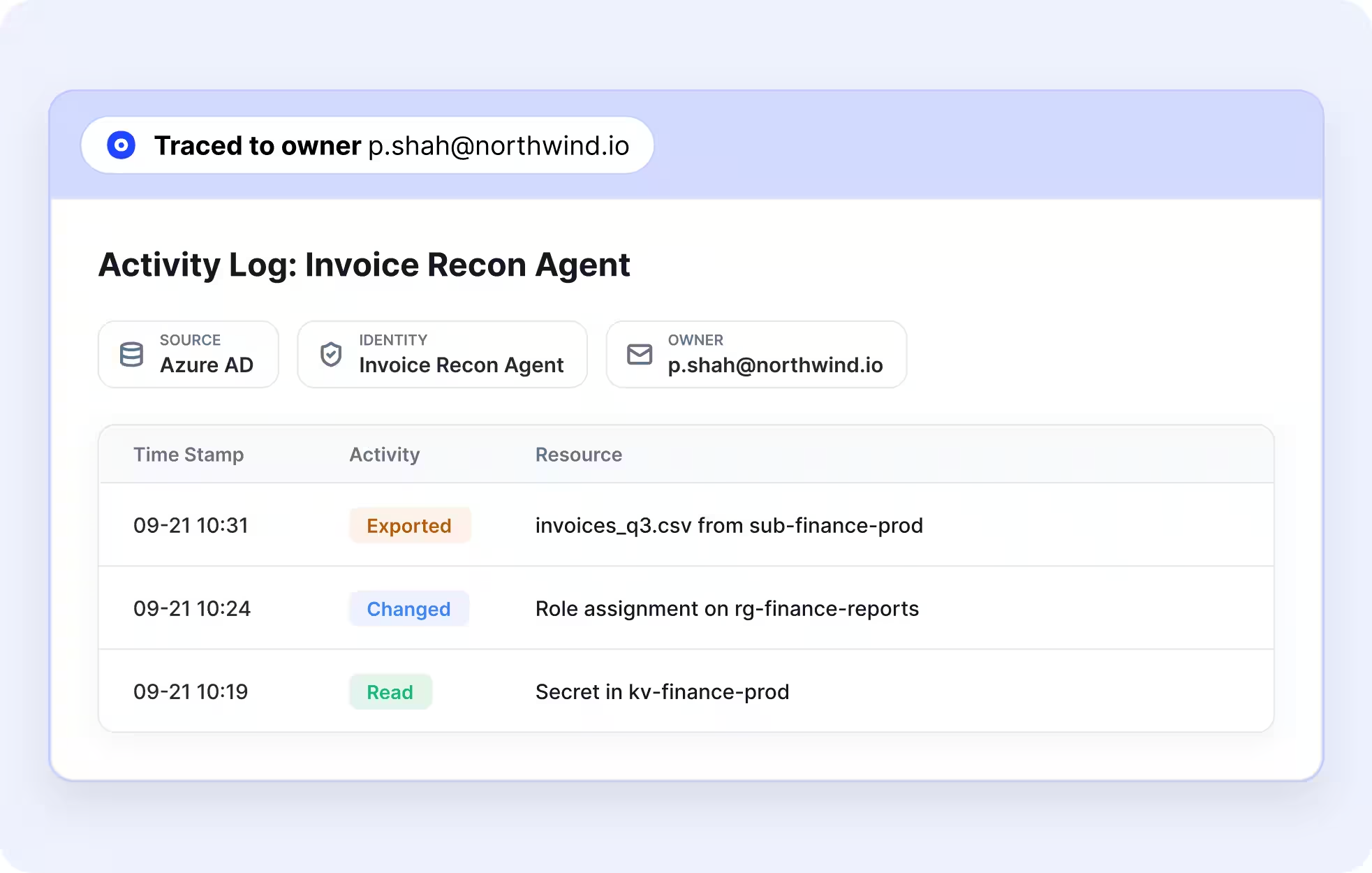Click the 09-21 10:24 timestamp
The width and height of the screenshot is (1372, 873).
[x=192, y=608]
